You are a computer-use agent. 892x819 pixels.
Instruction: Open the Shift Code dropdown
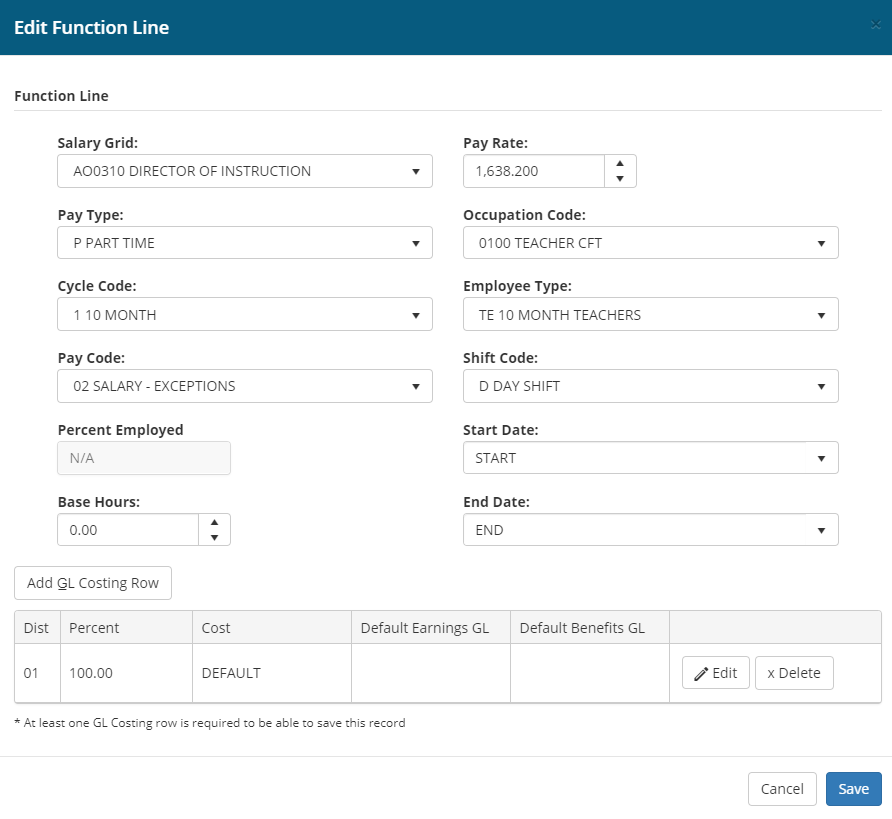[650, 386]
